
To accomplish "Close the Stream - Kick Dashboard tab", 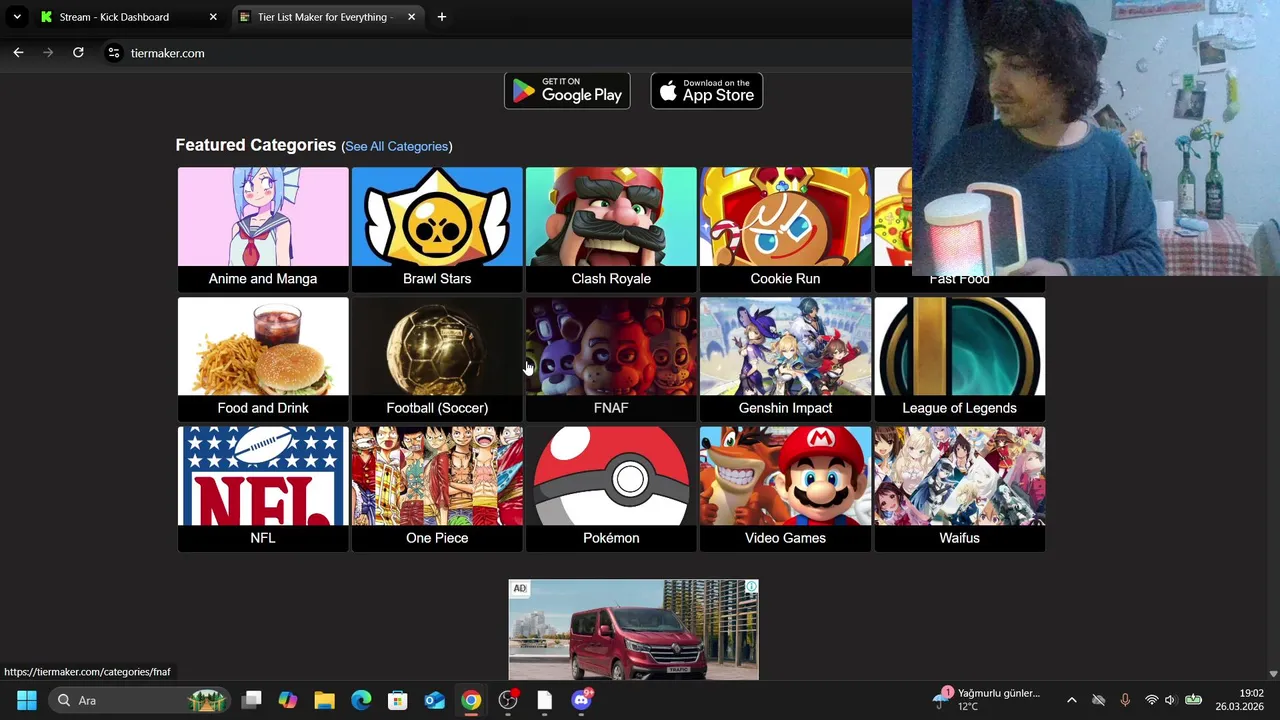I will [x=213, y=17].
